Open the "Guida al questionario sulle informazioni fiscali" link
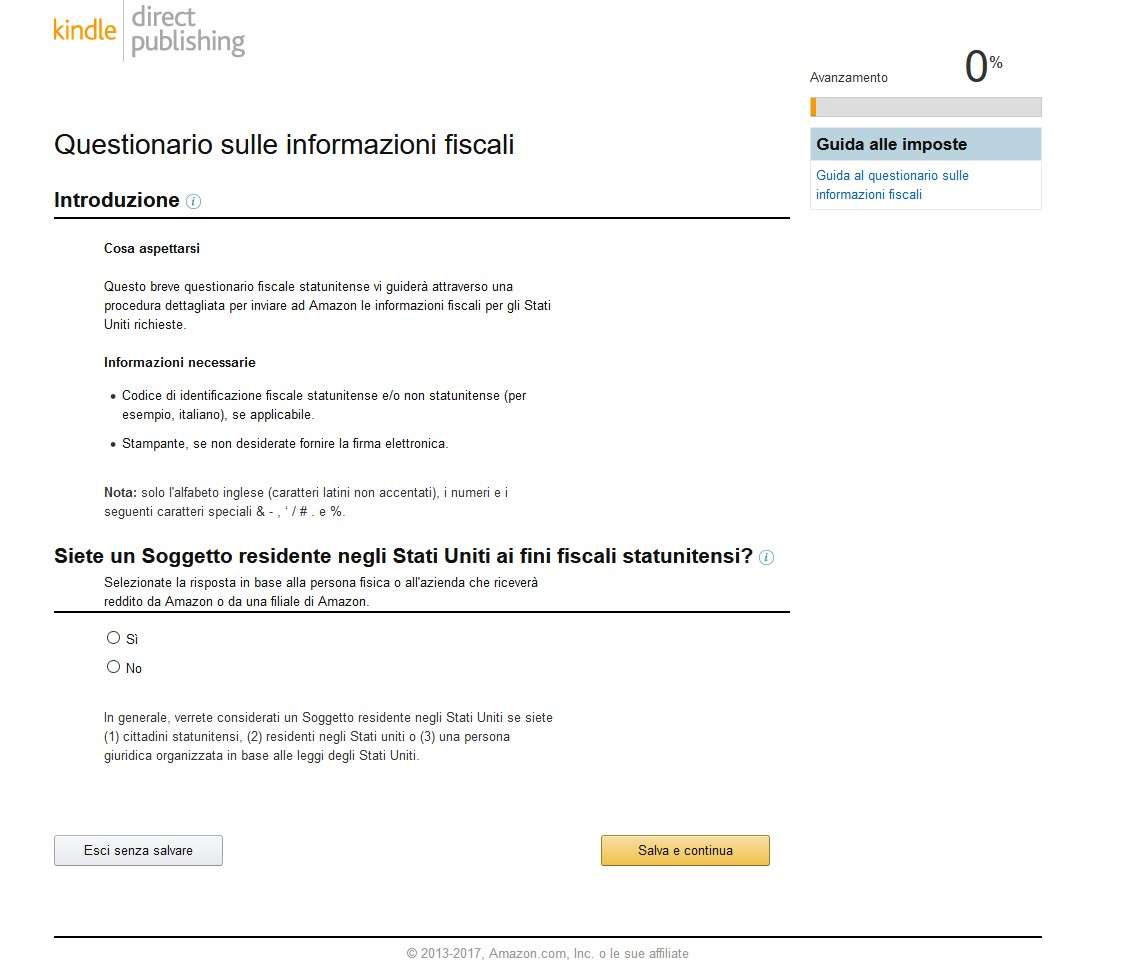The image size is (1124, 978). point(892,185)
